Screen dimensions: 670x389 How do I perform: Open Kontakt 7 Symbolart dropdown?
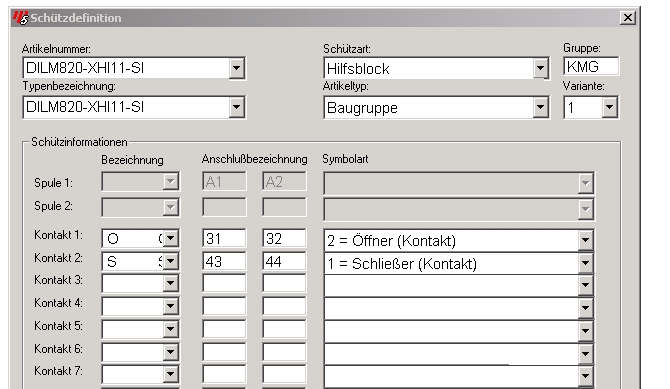(586, 377)
